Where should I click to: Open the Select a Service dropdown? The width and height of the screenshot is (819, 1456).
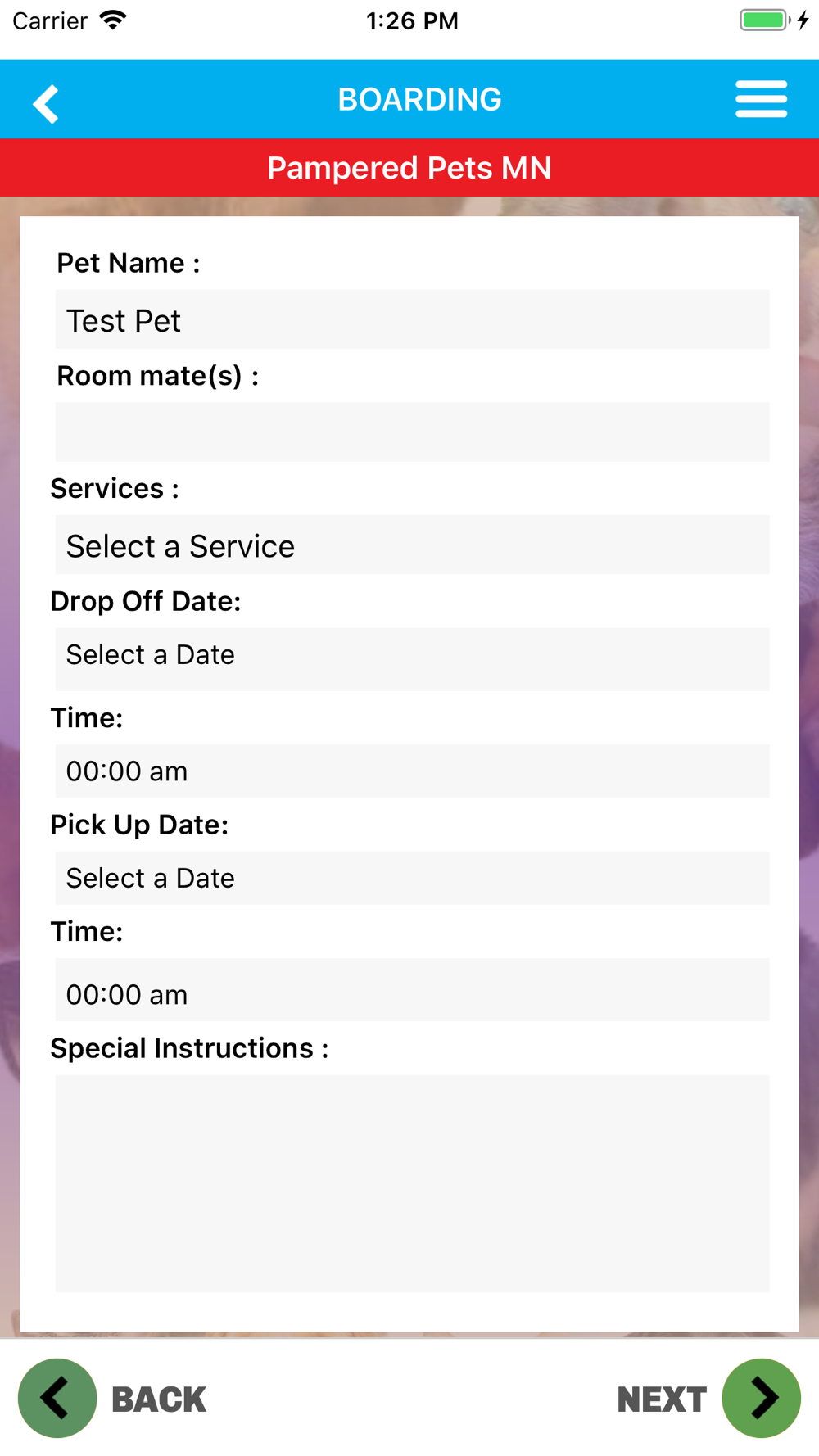(412, 545)
